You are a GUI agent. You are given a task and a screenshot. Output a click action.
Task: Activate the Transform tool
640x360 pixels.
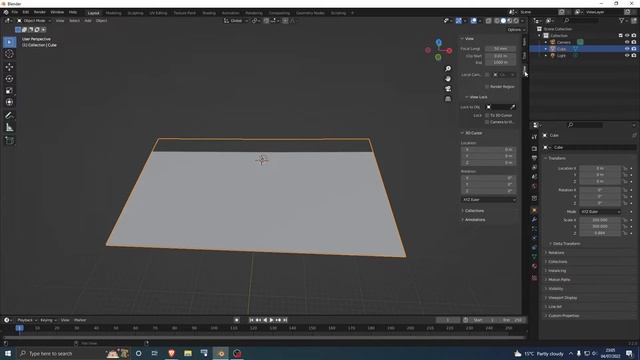point(9,102)
